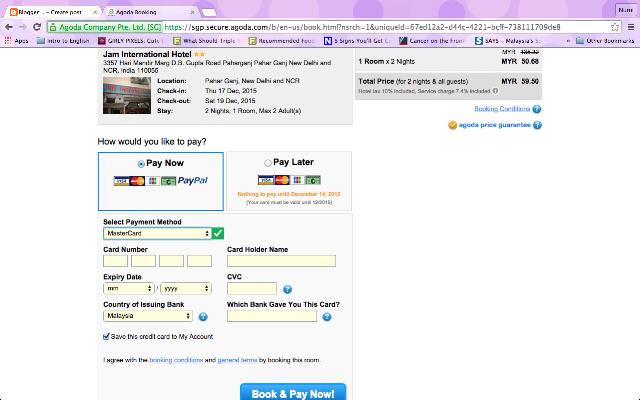The width and height of the screenshot is (640, 400).
Task: Click the hotel tax info icon
Action: click(495, 91)
